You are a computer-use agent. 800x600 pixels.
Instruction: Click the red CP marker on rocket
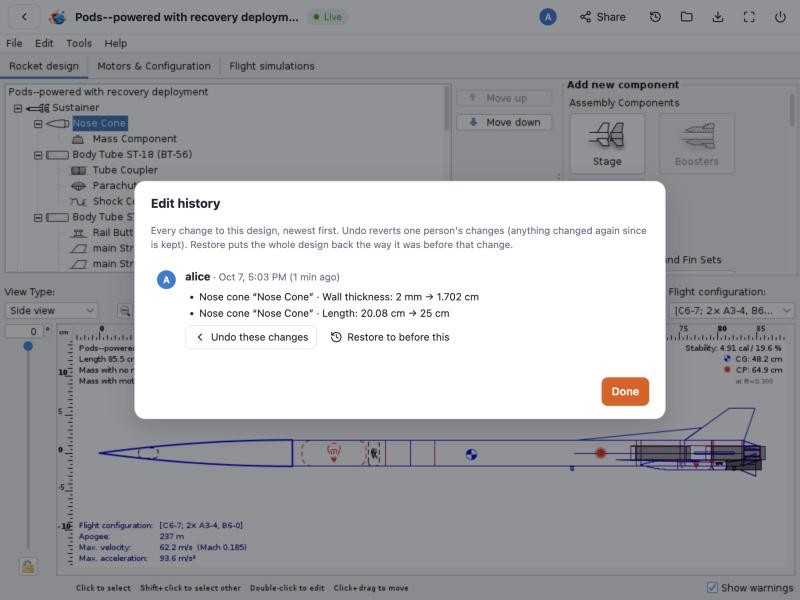click(x=601, y=453)
